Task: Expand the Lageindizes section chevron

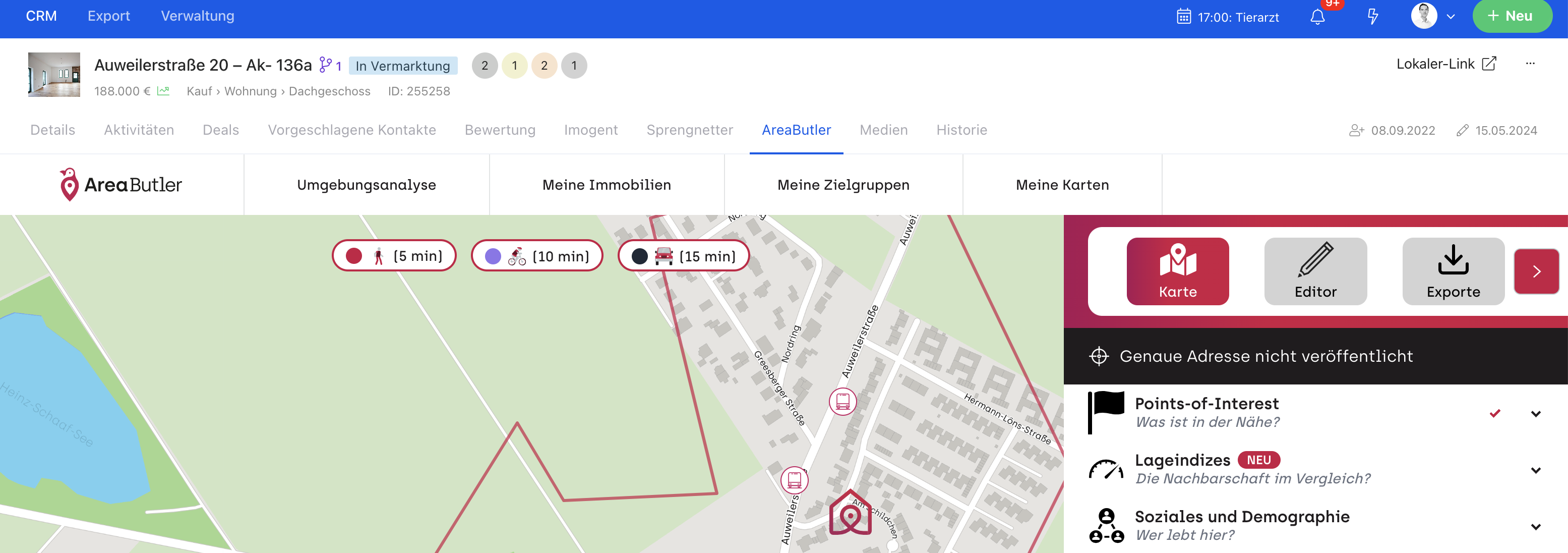Action: (x=1535, y=470)
